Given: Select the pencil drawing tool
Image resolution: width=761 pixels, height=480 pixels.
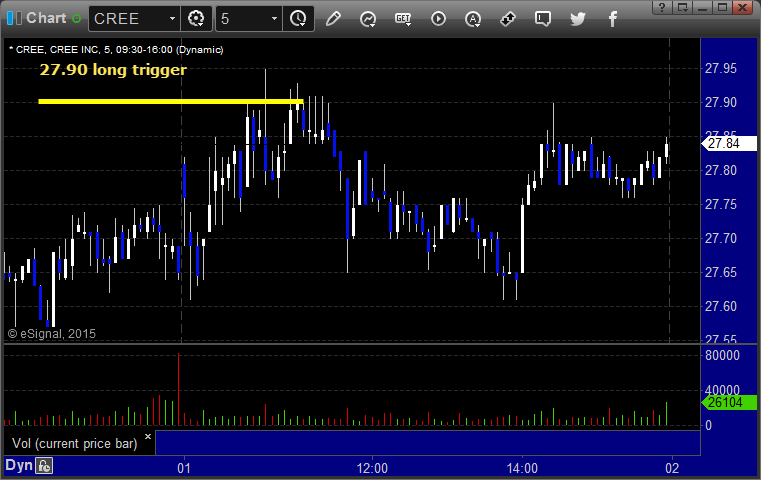Looking at the screenshot, I should click(333, 19).
